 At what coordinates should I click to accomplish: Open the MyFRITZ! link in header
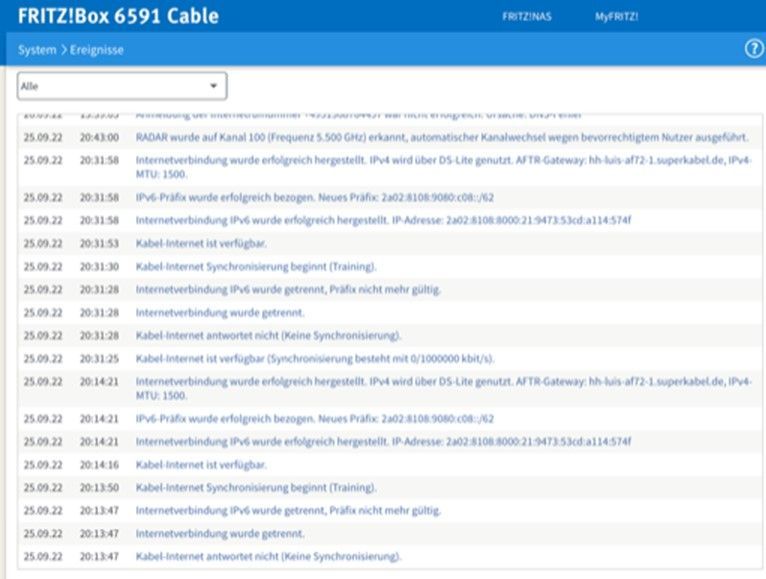point(616,17)
